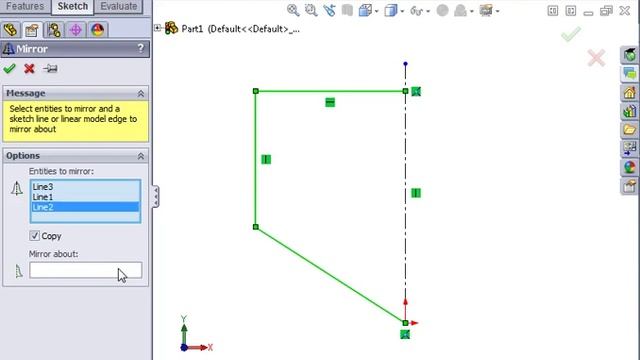Cancel the Mirror with red X
The width and height of the screenshot is (640, 360).
click(x=29, y=69)
